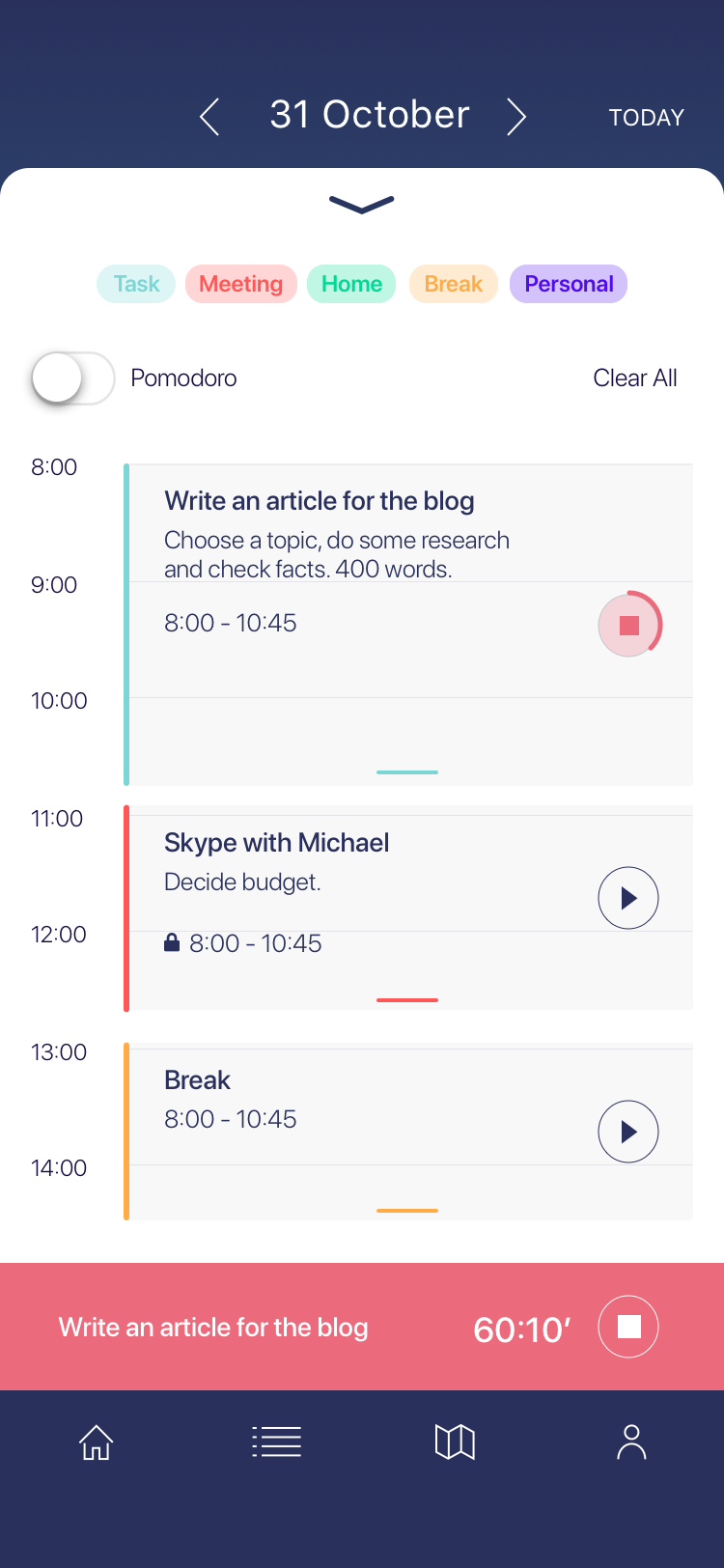Start the Skype with Michael timer

(628, 898)
